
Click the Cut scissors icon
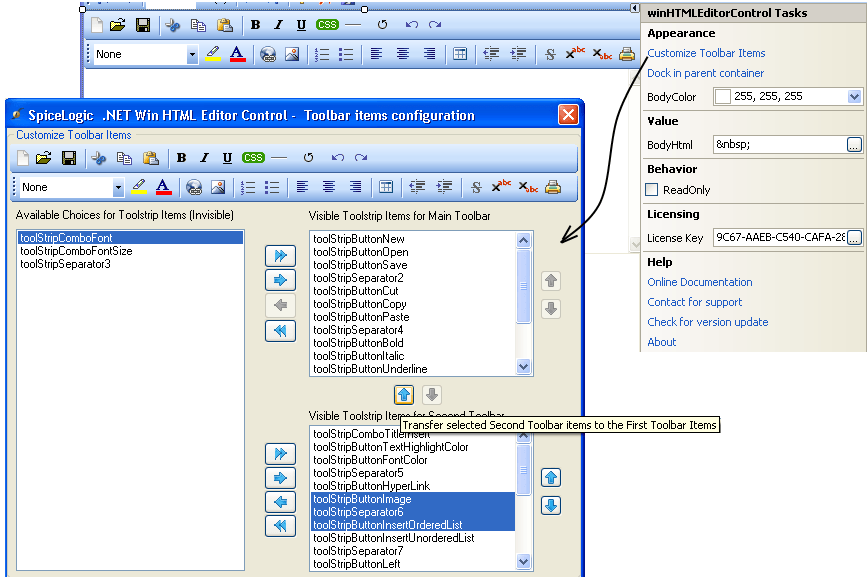click(98, 158)
